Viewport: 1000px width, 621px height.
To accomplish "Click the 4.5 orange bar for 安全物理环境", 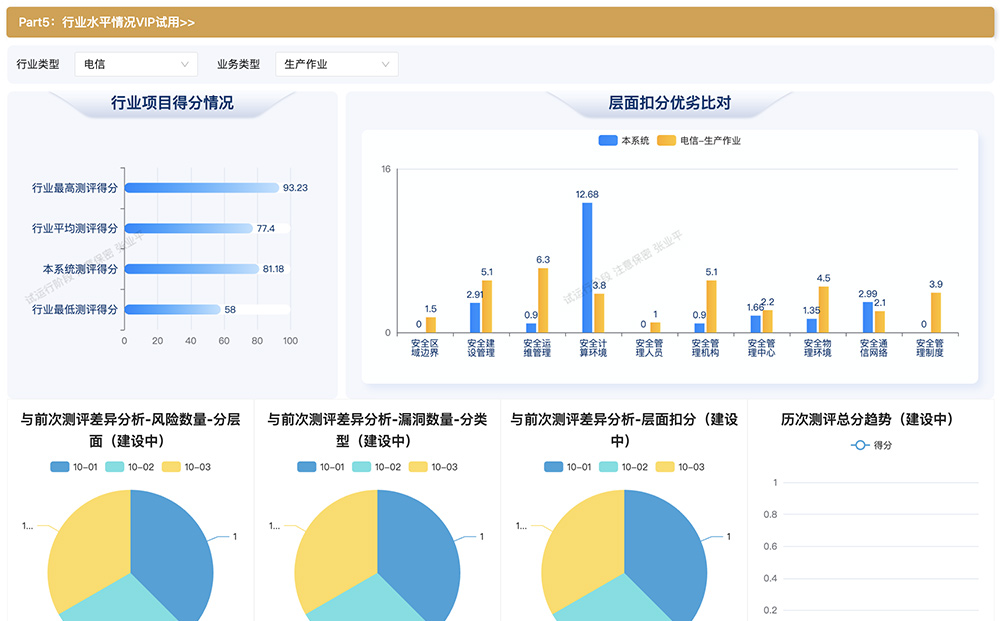I will (823, 310).
